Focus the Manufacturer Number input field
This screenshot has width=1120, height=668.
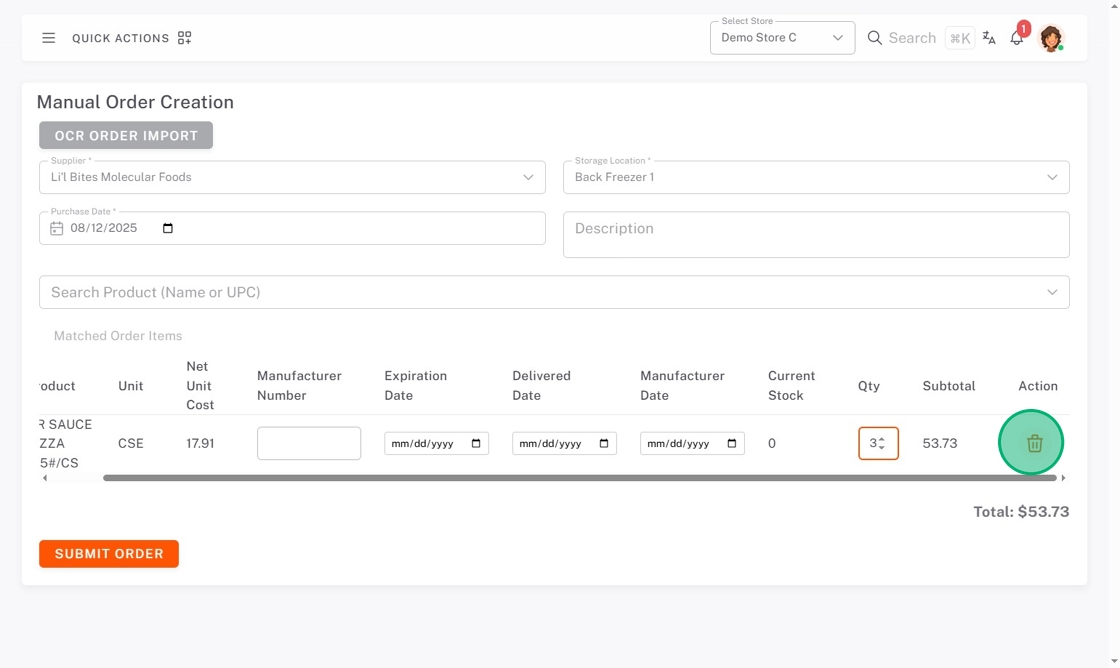[309, 443]
